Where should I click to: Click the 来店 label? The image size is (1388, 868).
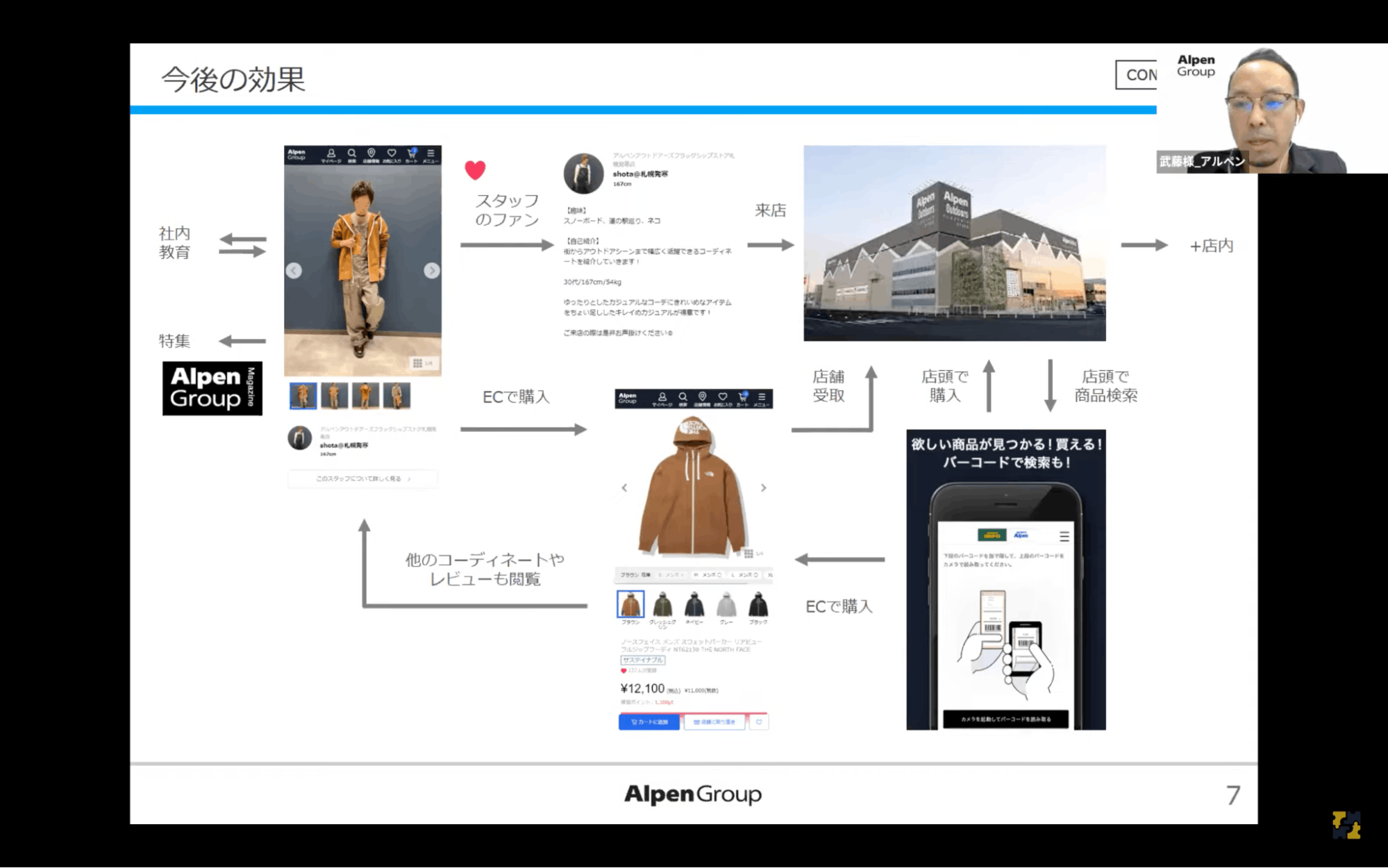tap(771, 210)
